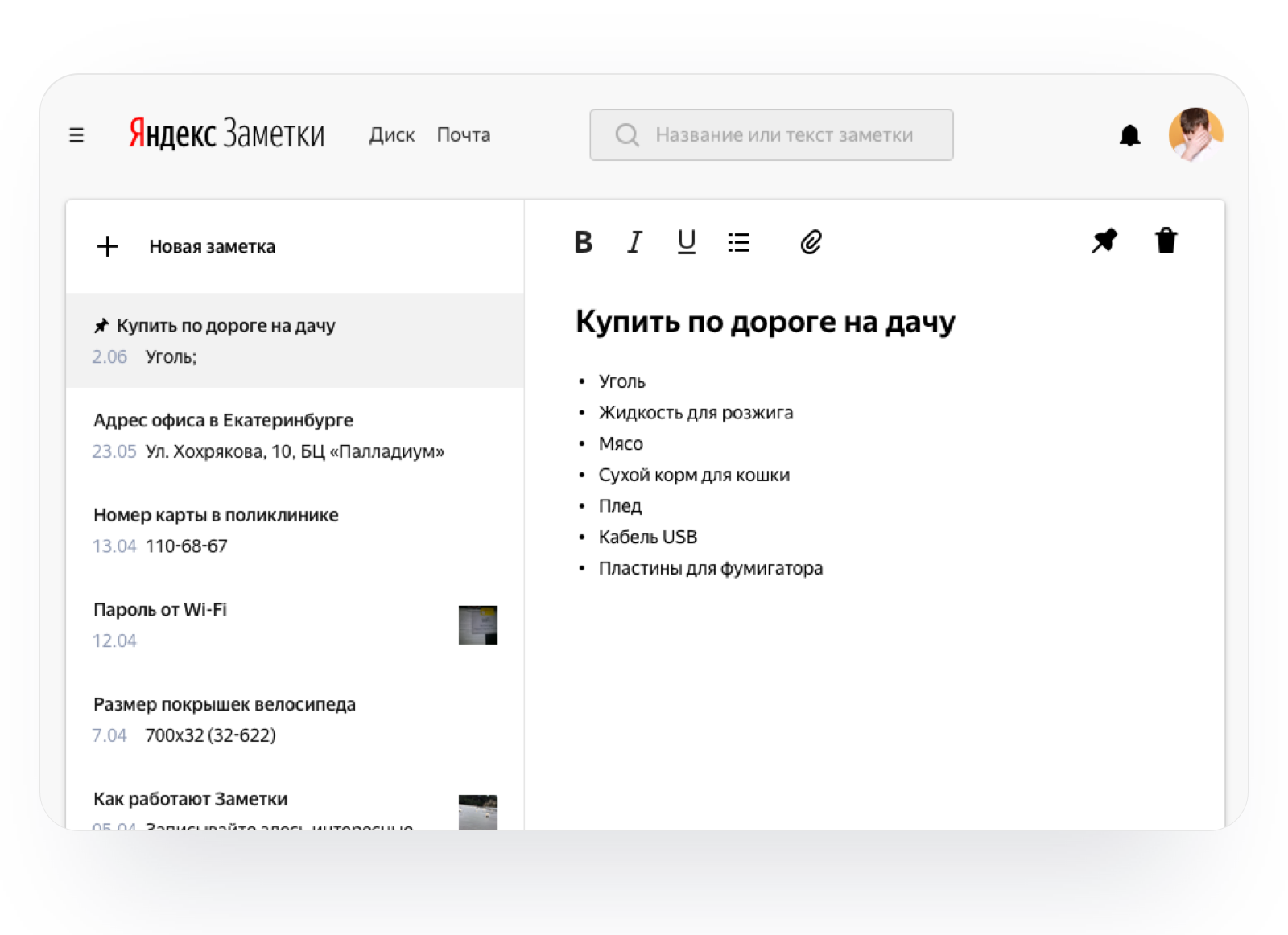Open user profile avatar
The width and height of the screenshot is (1288, 935).
click(x=1195, y=134)
